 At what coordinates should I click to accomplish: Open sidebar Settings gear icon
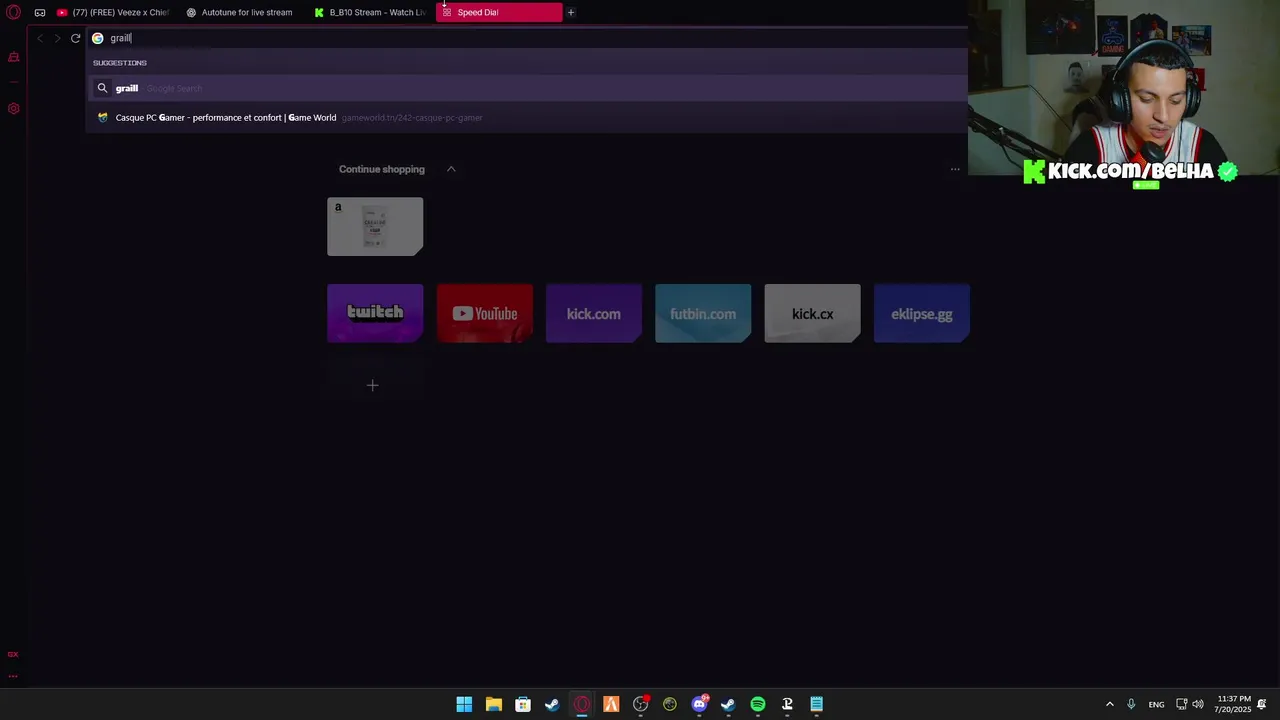(x=13, y=108)
